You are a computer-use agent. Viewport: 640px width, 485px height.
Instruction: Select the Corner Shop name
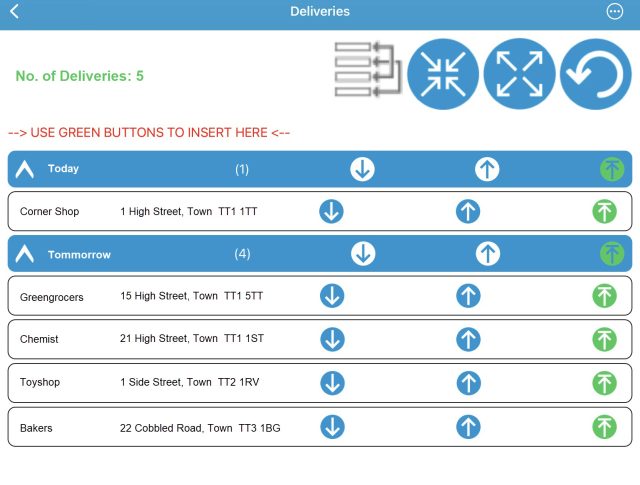[49, 211]
